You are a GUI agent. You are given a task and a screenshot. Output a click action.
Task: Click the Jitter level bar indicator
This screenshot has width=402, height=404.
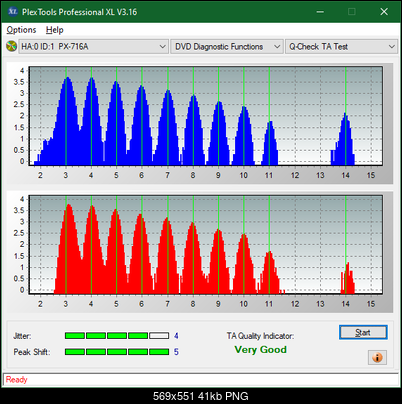[x=117, y=336]
